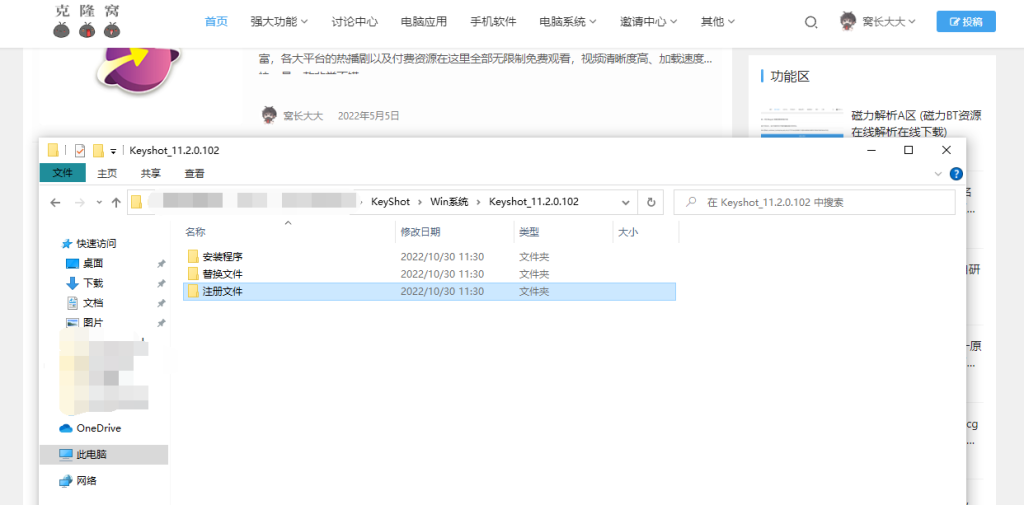1024x505 pixels.
Task: Click the 网络 network icon
Action: [66, 481]
